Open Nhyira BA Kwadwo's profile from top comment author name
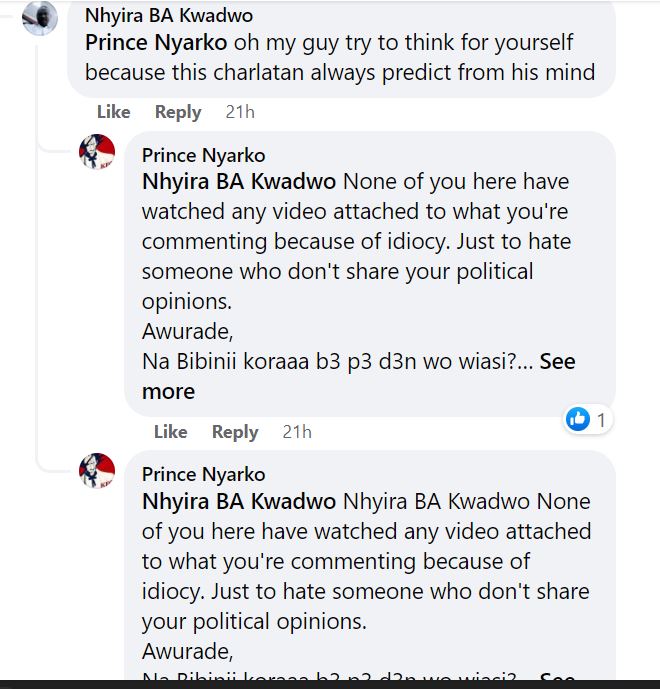Screen dimensions: 660x689 (169, 16)
